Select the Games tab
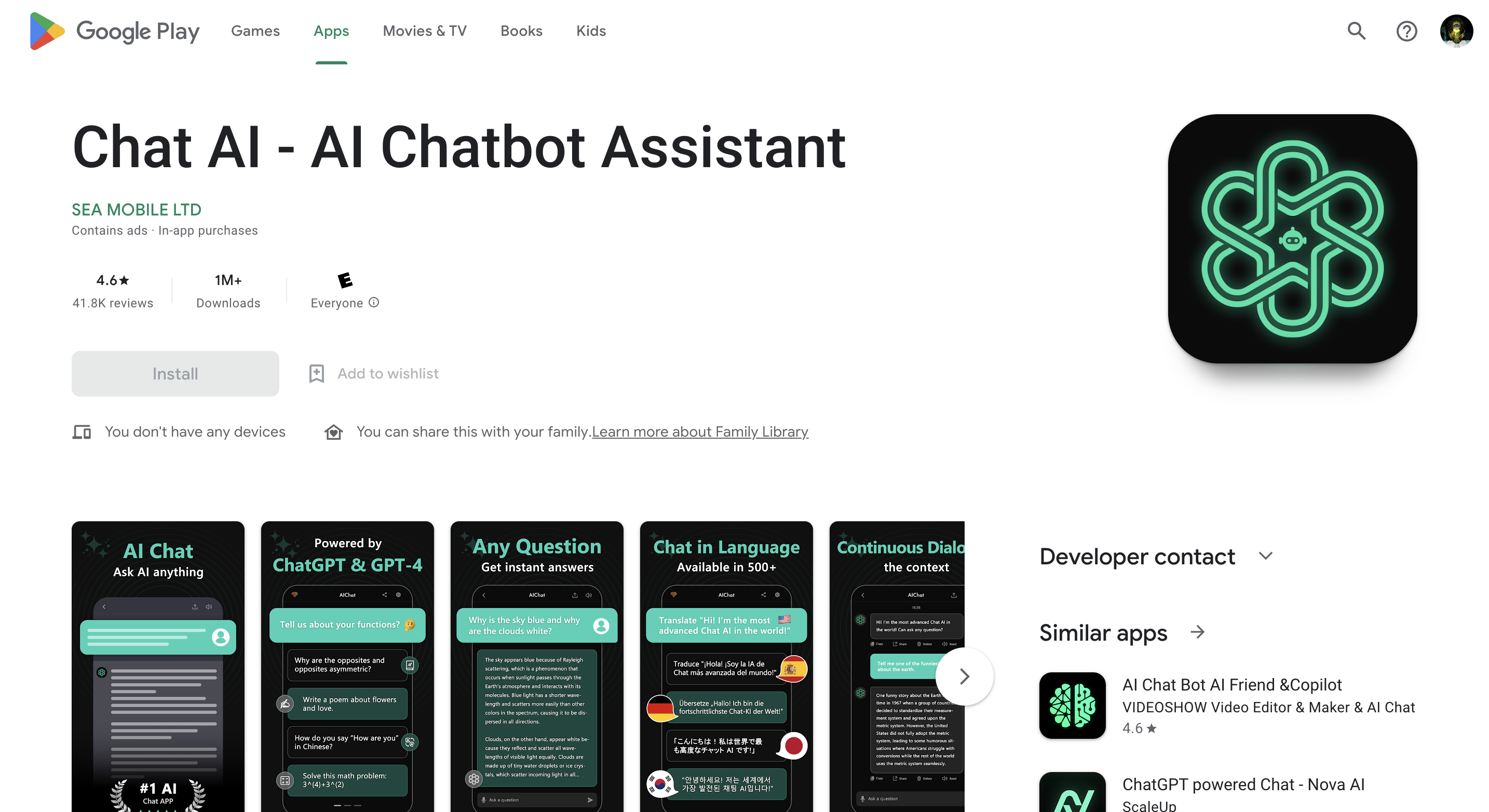1489x812 pixels. [255, 30]
